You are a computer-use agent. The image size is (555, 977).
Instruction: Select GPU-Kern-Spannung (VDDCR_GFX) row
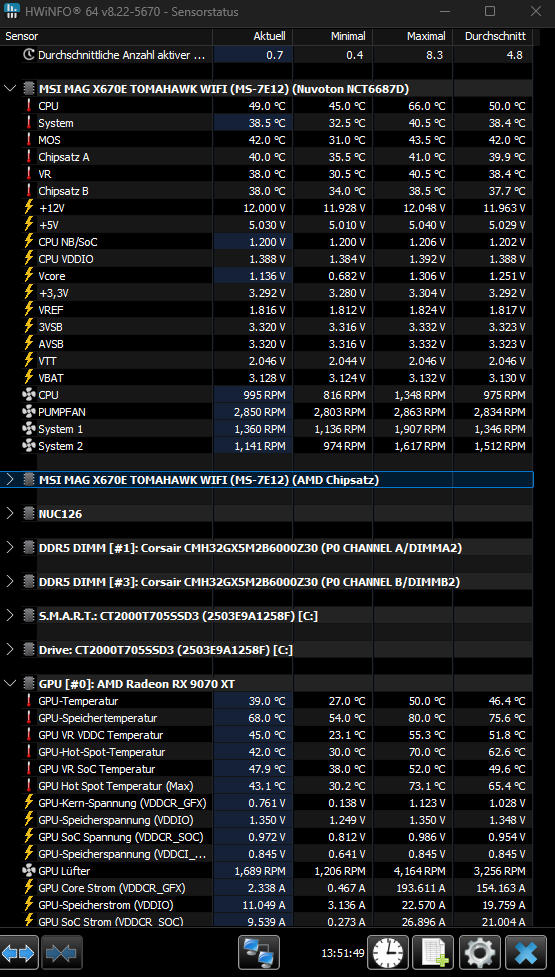(267, 803)
